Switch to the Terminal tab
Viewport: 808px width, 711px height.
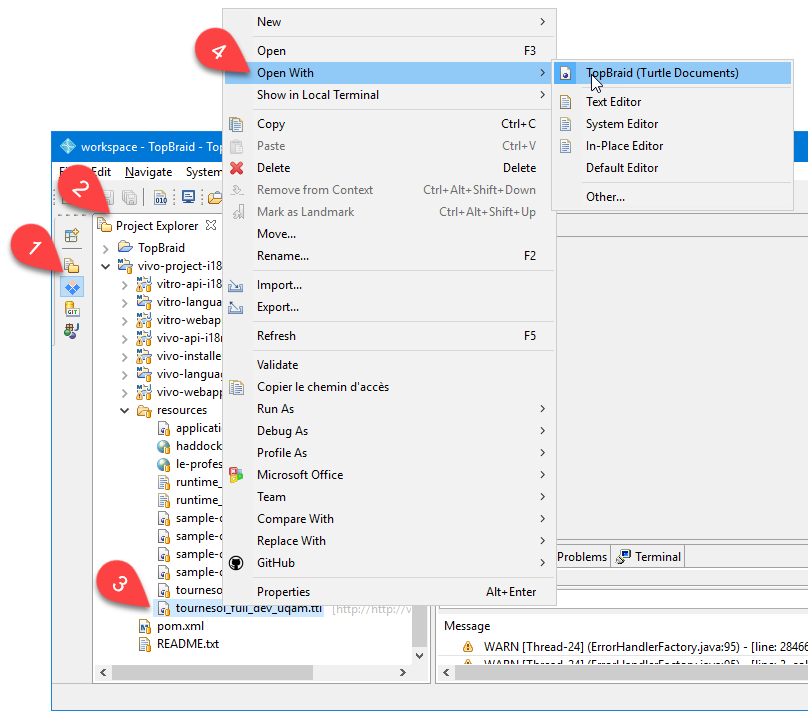click(648, 557)
